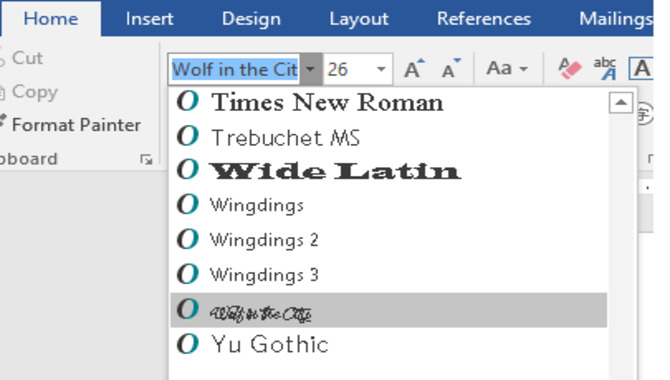Click the Decrease Font Size icon
This screenshot has width=670, height=380.
[x=451, y=69]
